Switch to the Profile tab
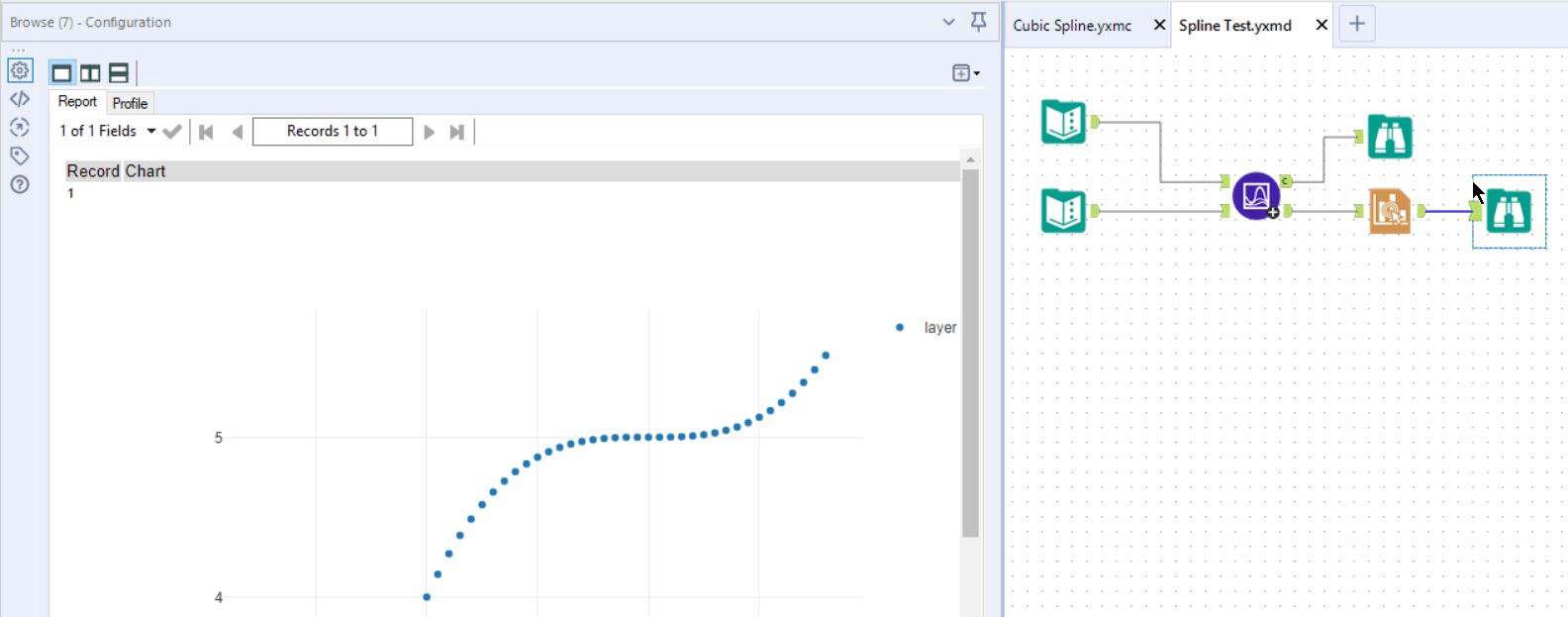The width and height of the screenshot is (1568, 617). coord(130,103)
